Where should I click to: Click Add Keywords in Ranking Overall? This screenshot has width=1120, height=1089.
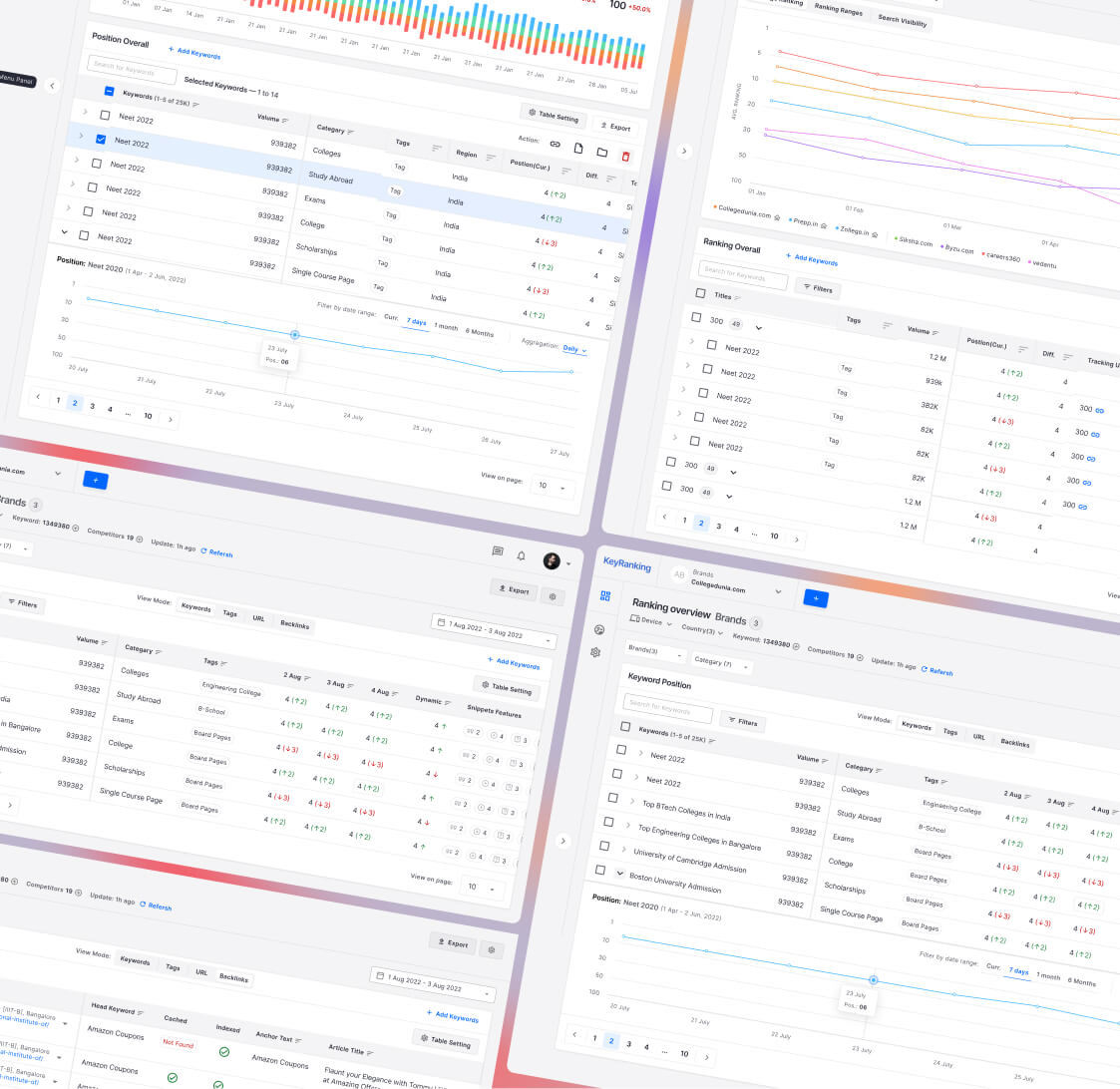click(812, 258)
